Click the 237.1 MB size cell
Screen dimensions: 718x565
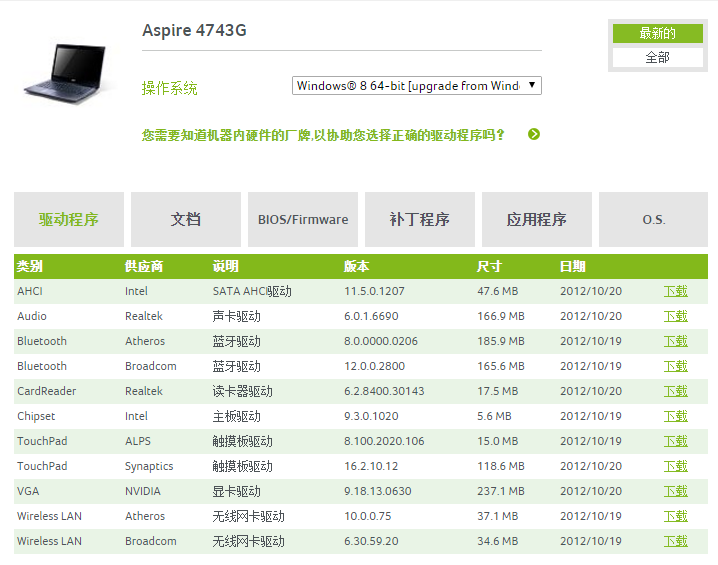[500, 491]
